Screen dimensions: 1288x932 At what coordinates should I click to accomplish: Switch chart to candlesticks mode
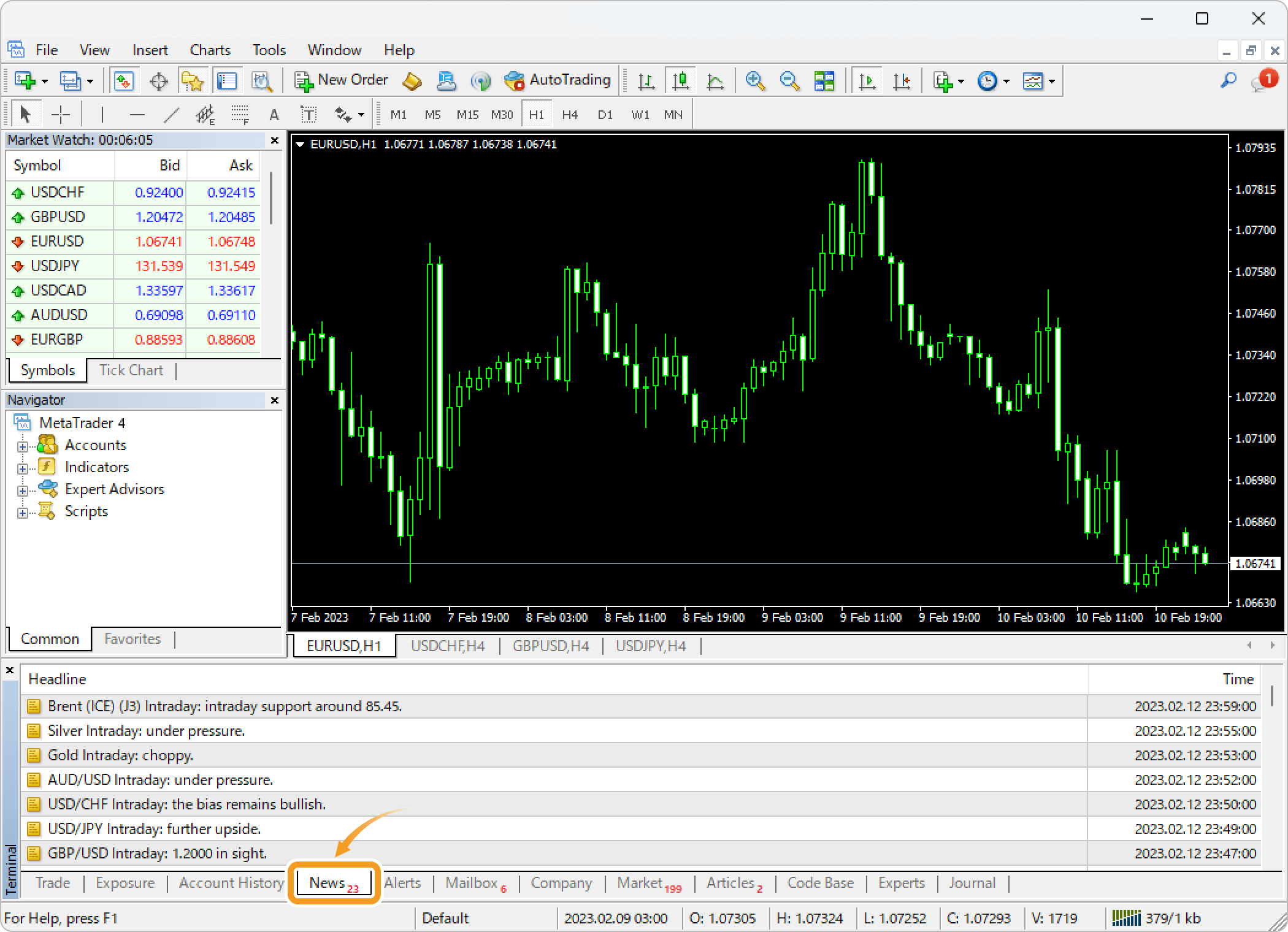click(681, 80)
